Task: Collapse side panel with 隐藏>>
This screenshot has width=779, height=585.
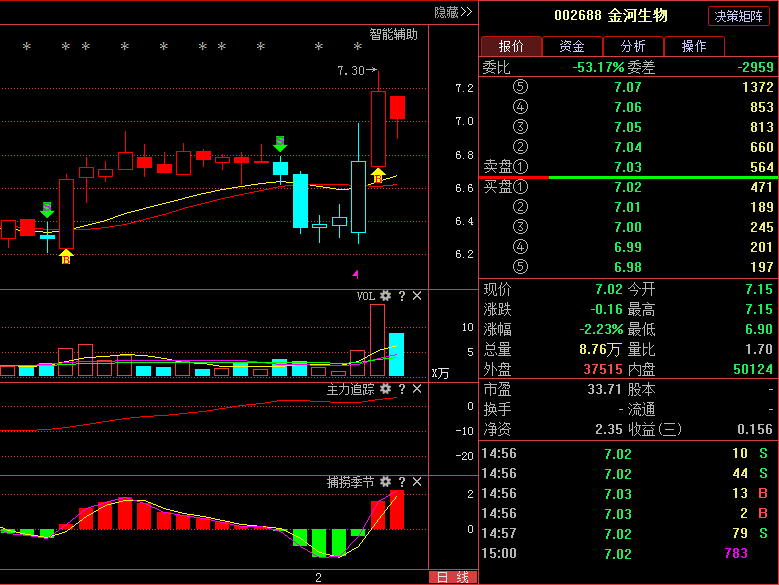Action: pos(452,12)
